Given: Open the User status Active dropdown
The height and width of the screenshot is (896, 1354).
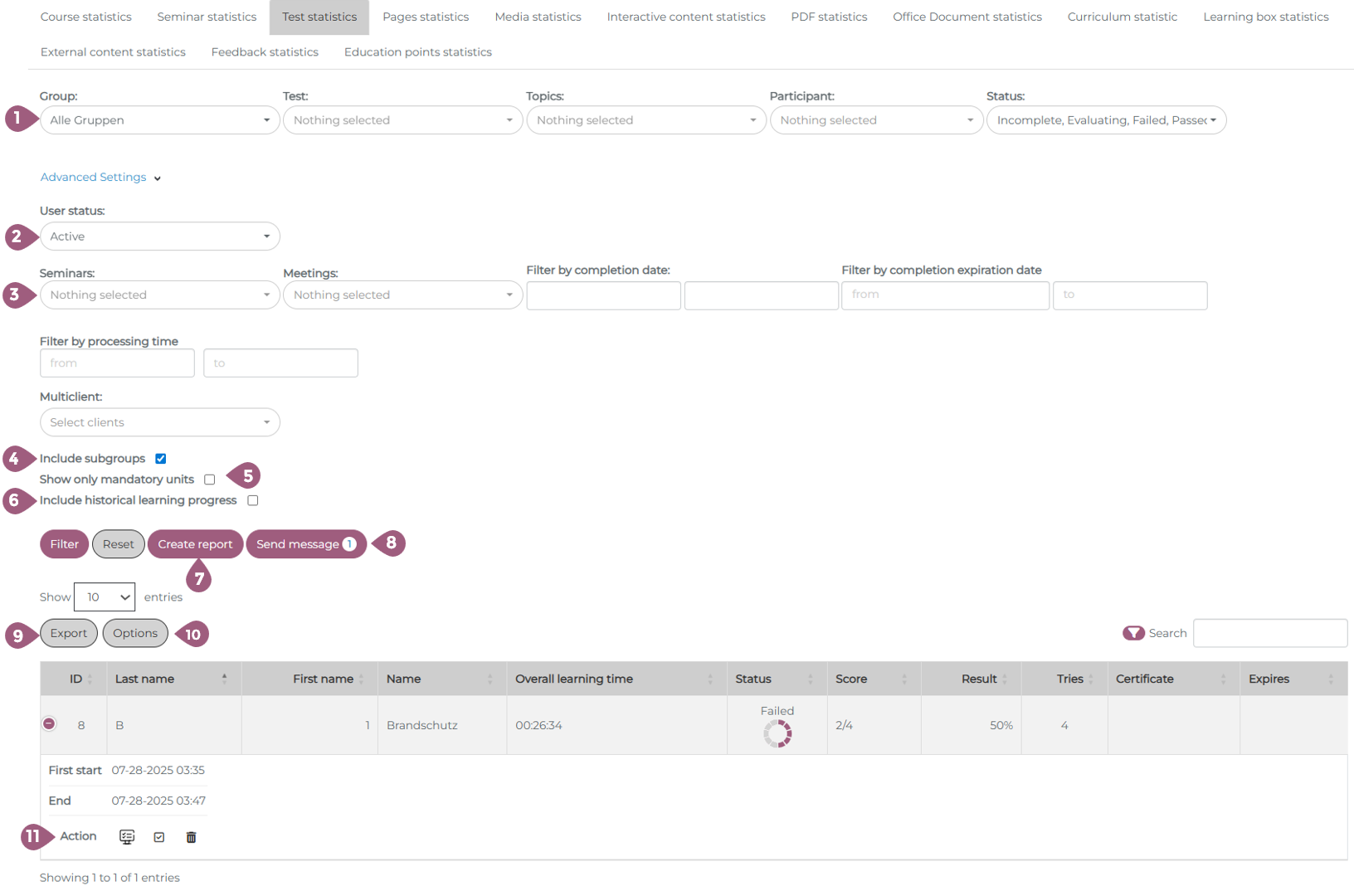Looking at the screenshot, I should 159,236.
